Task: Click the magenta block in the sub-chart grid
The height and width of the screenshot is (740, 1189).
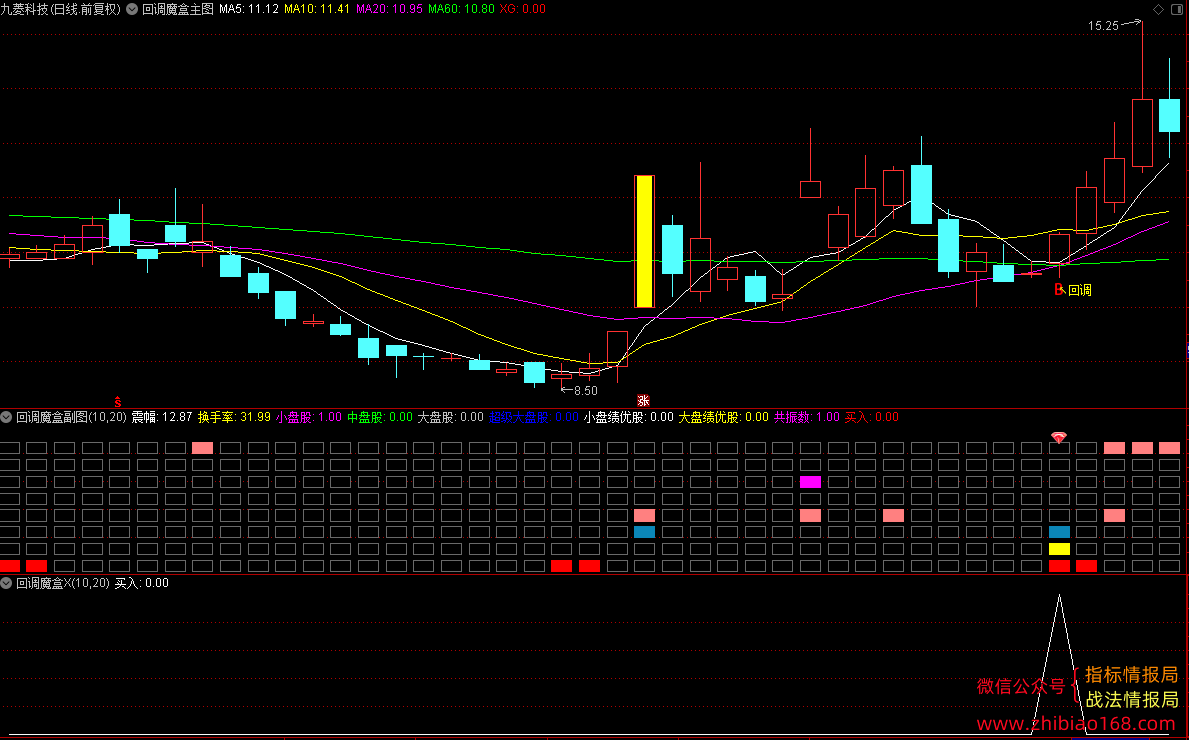Action: point(811,481)
